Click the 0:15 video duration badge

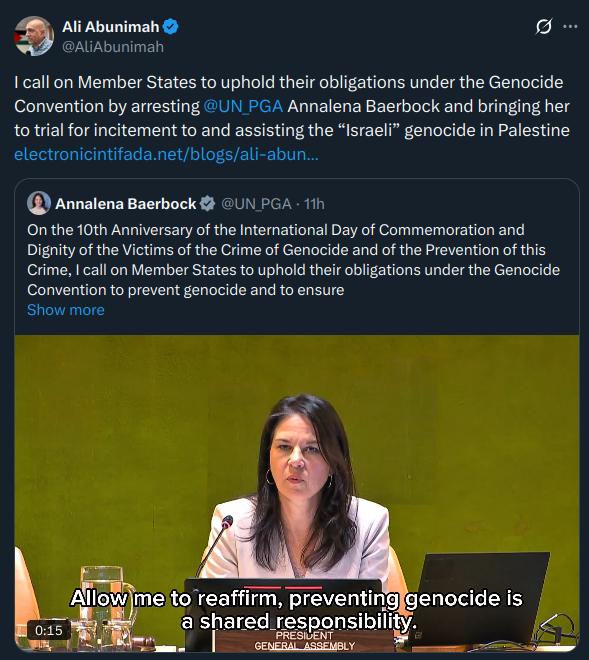coord(49,630)
